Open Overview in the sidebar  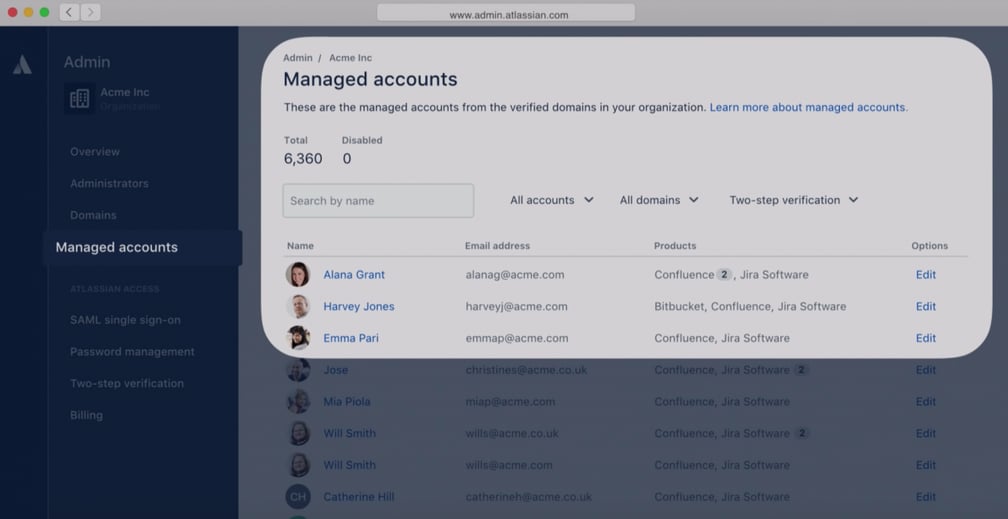click(x=95, y=152)
